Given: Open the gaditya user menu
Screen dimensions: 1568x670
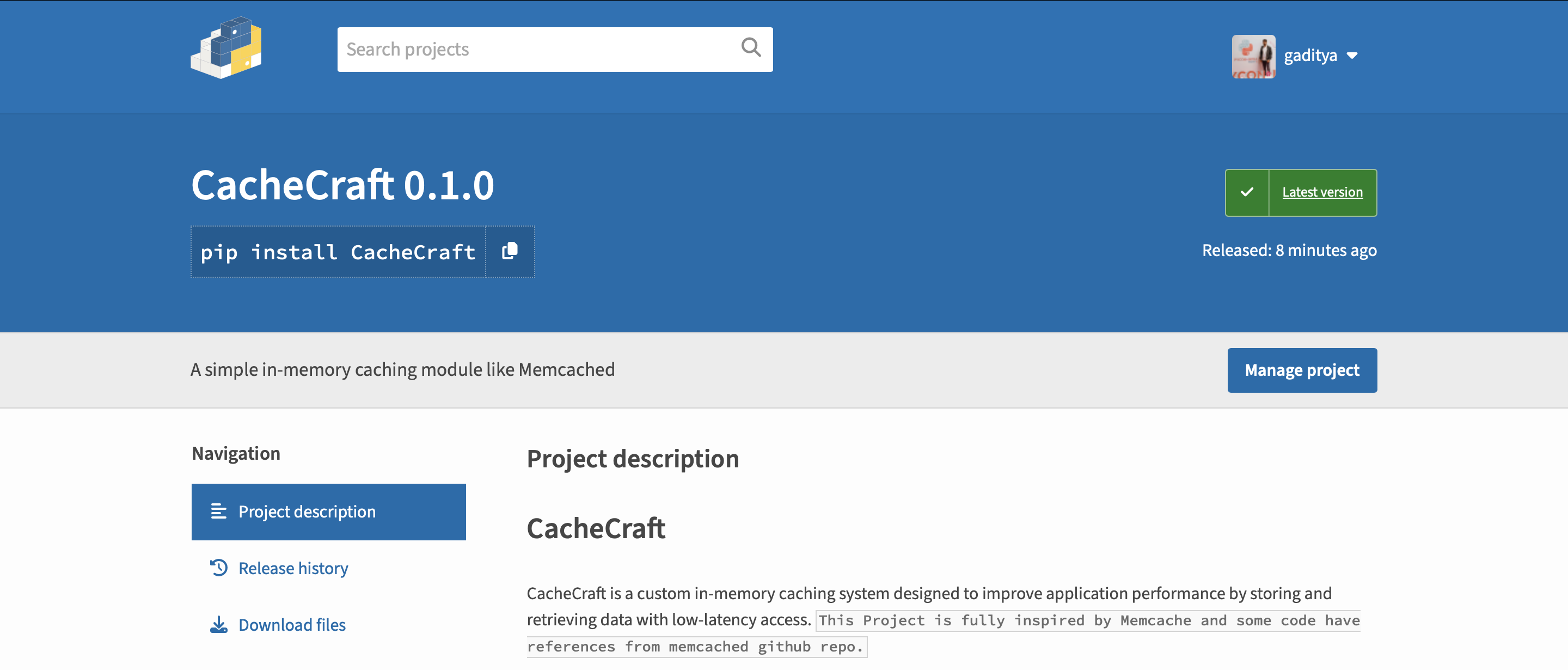Looking at the screenshot, I should pos(1296,56).
